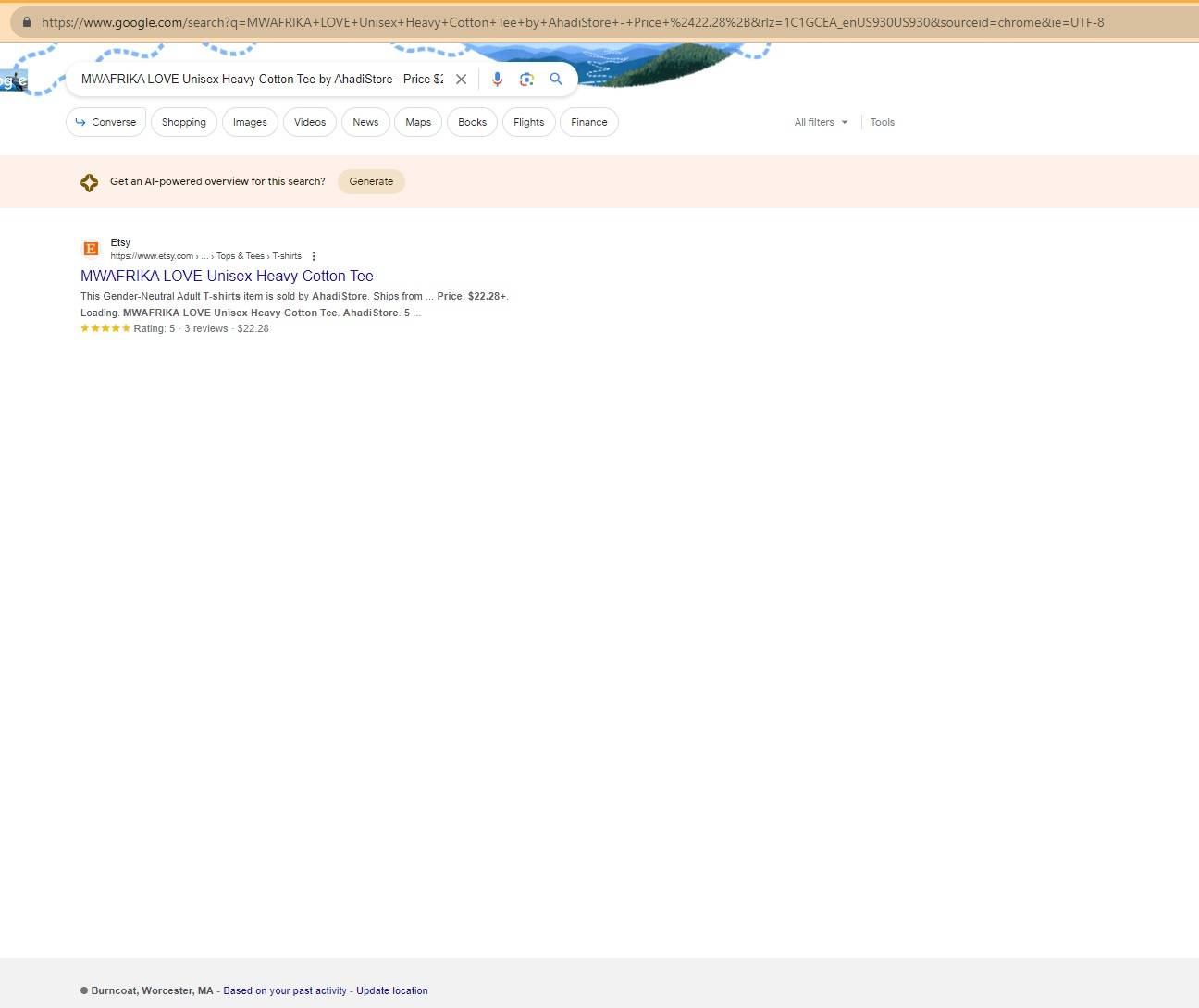Switch to the News results tab
This screenshot has width=1199, height=1008.
click(x=365, y=122)
